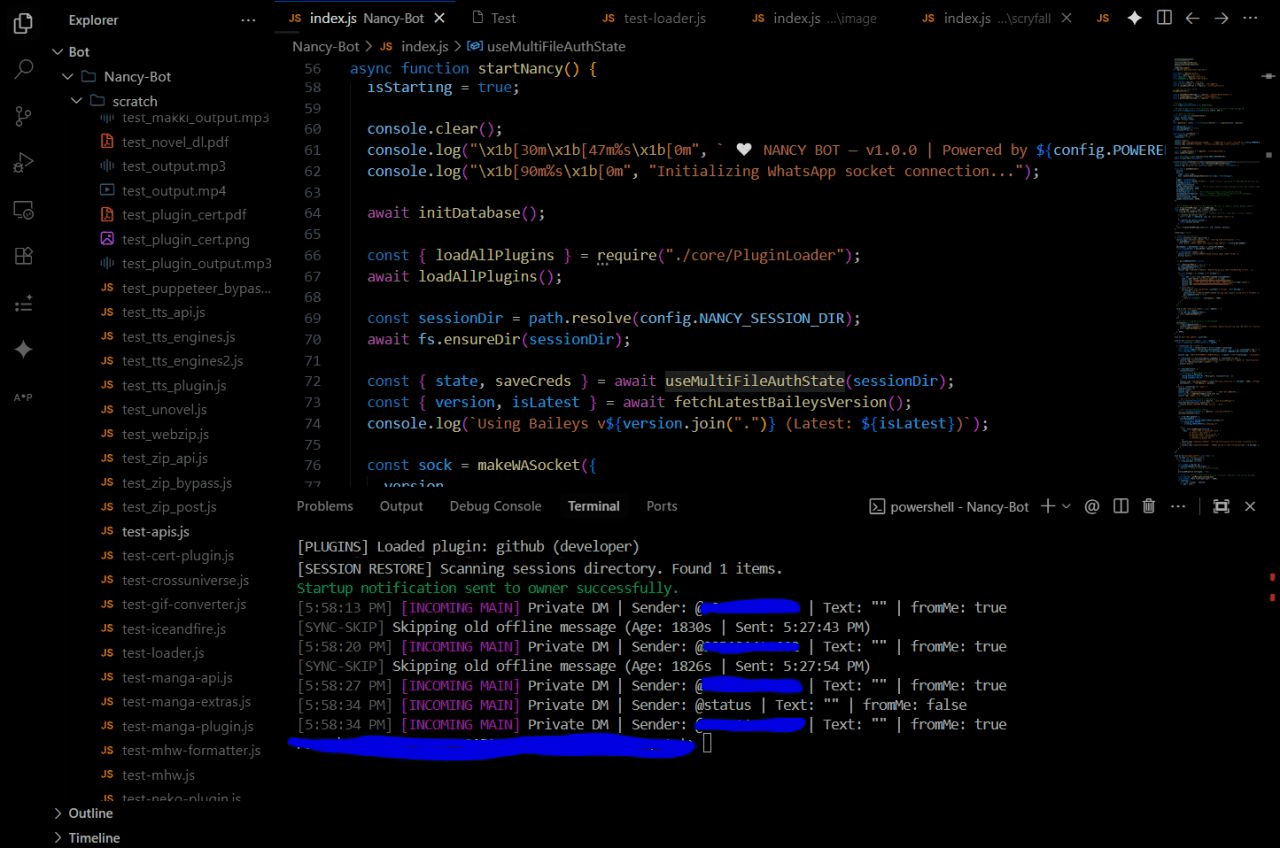Kill the terminal with the trash icon
The height and width of the screenshot is (848, 1280).
tap(1149, 506)
